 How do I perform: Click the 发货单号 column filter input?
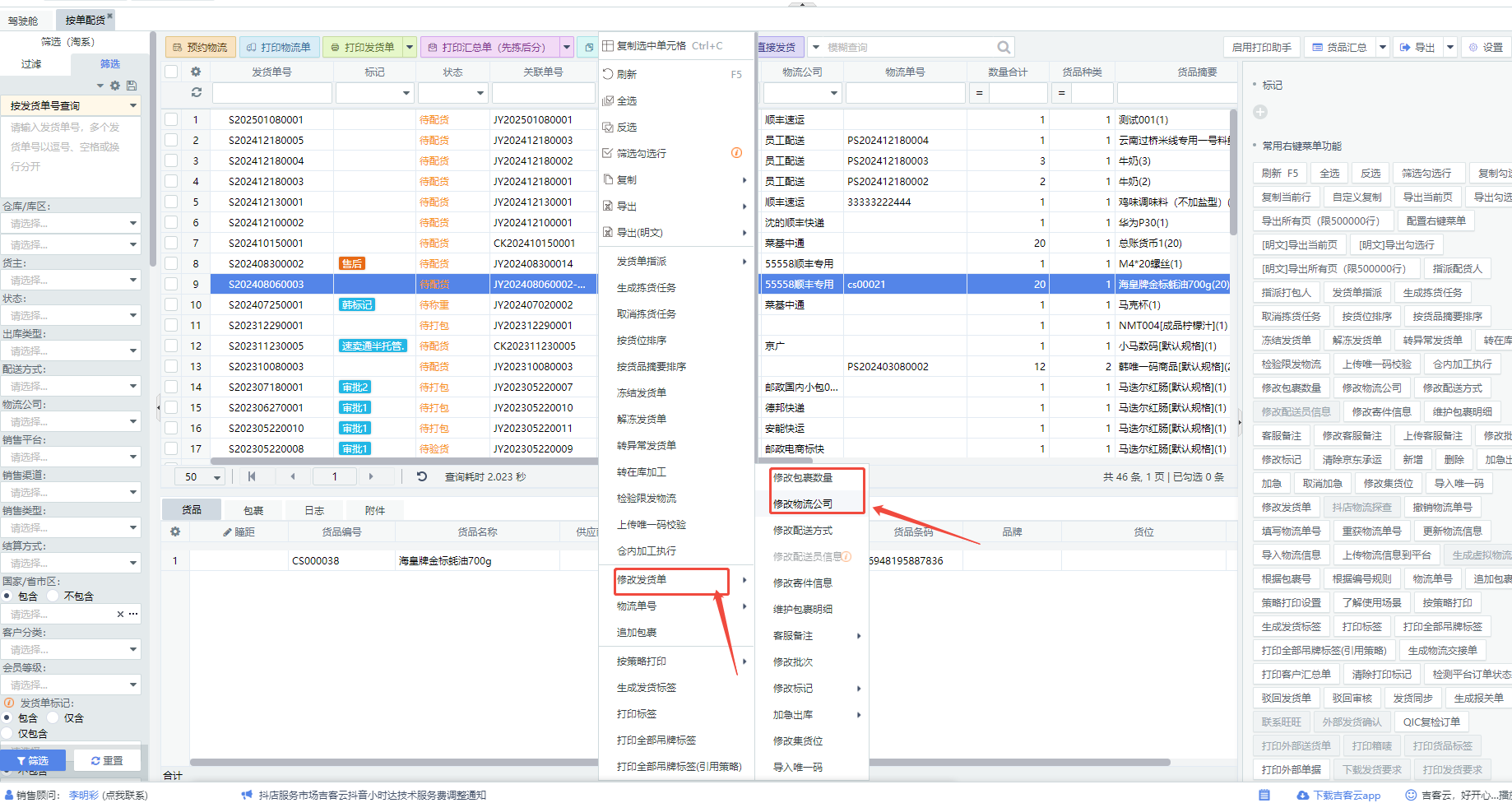point(271,93)
